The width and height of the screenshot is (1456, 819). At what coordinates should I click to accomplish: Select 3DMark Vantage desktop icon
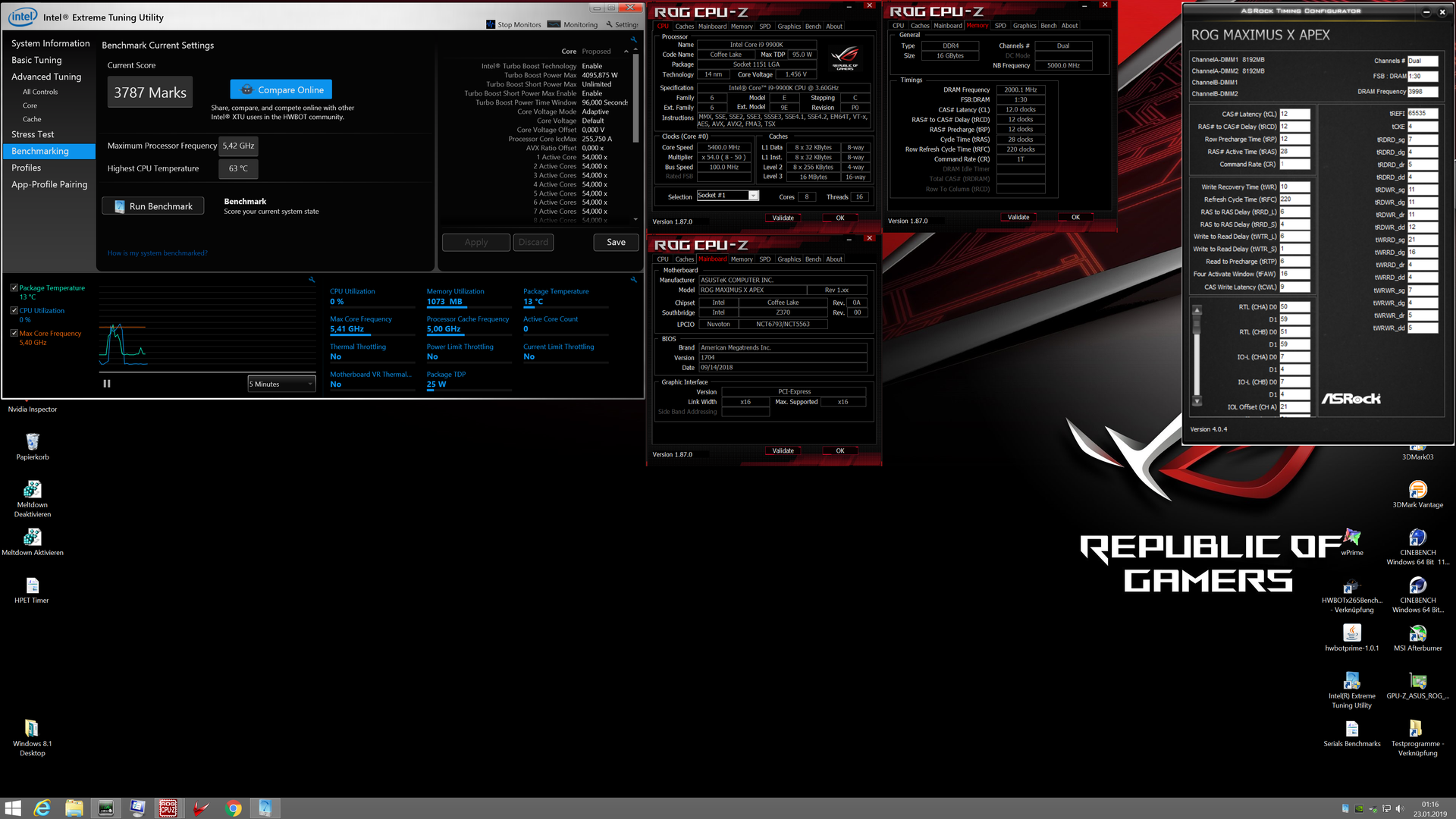click(1417, 494)
